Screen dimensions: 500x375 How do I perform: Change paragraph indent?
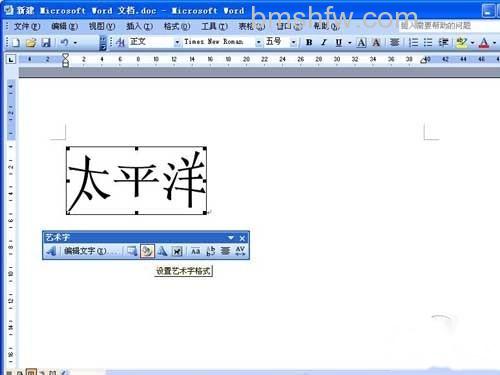(443, 42)
